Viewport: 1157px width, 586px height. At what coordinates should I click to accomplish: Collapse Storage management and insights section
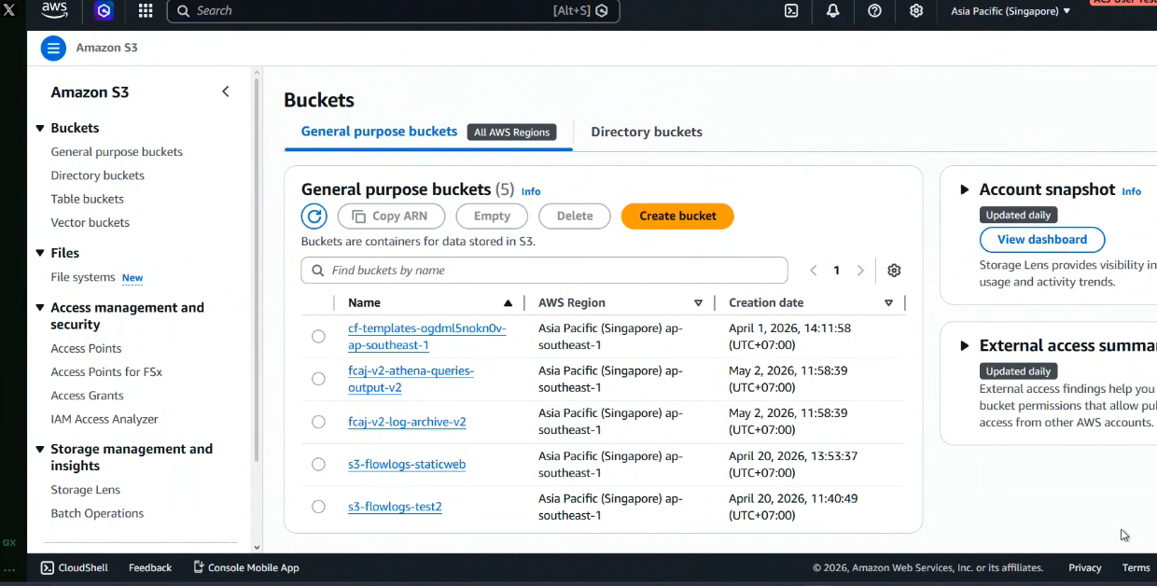(x=40, y=449)
